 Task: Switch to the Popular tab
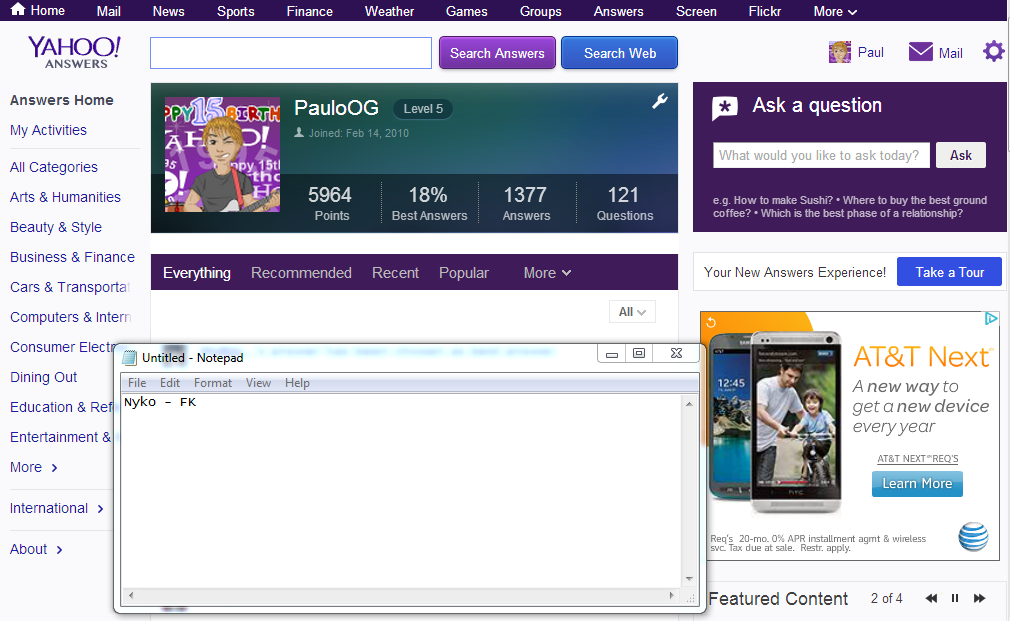pyautogui.click(x=464, y=273)
